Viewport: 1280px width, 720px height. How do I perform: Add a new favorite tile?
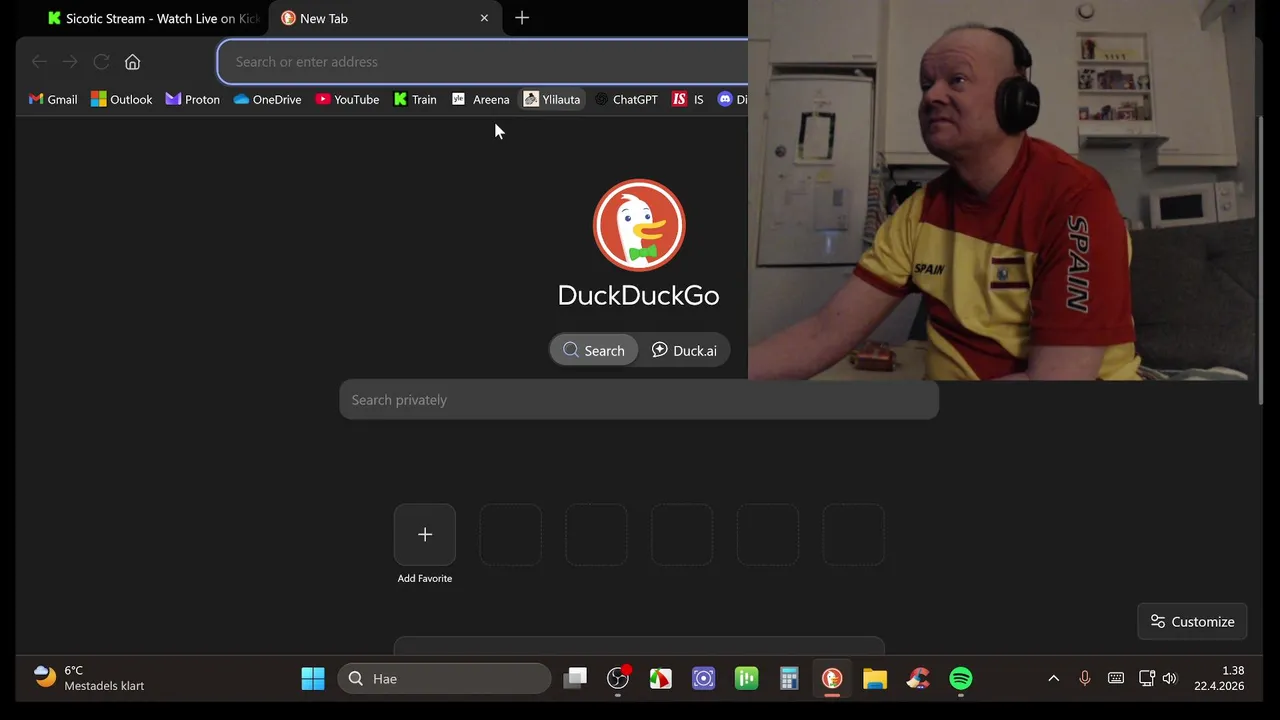pyautogui.click(x=425, y=535)
